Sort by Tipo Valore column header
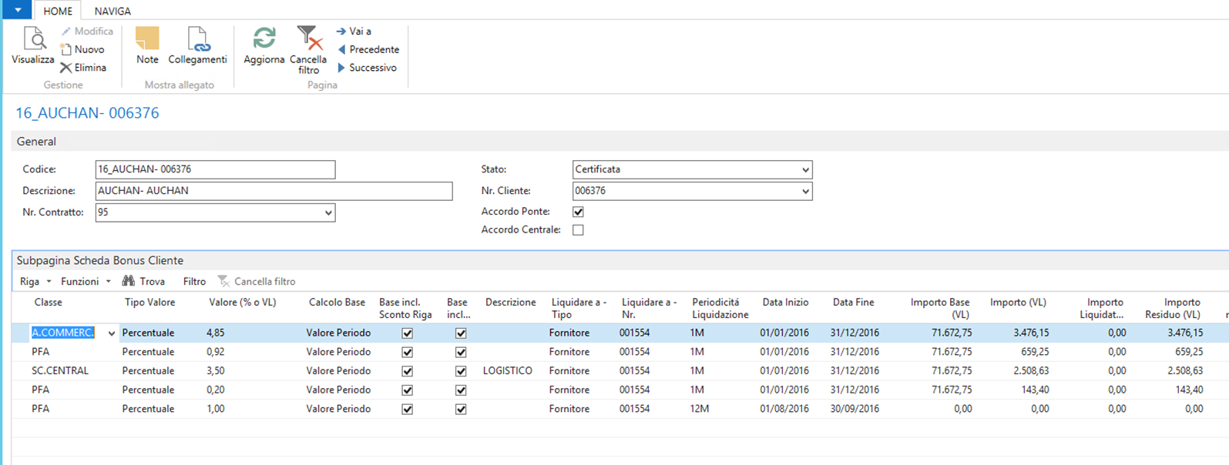 point(149,302)
